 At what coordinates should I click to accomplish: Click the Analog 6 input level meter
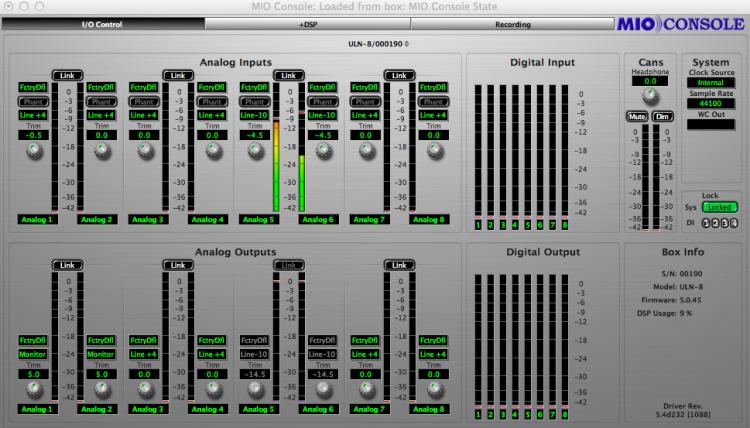302,150
